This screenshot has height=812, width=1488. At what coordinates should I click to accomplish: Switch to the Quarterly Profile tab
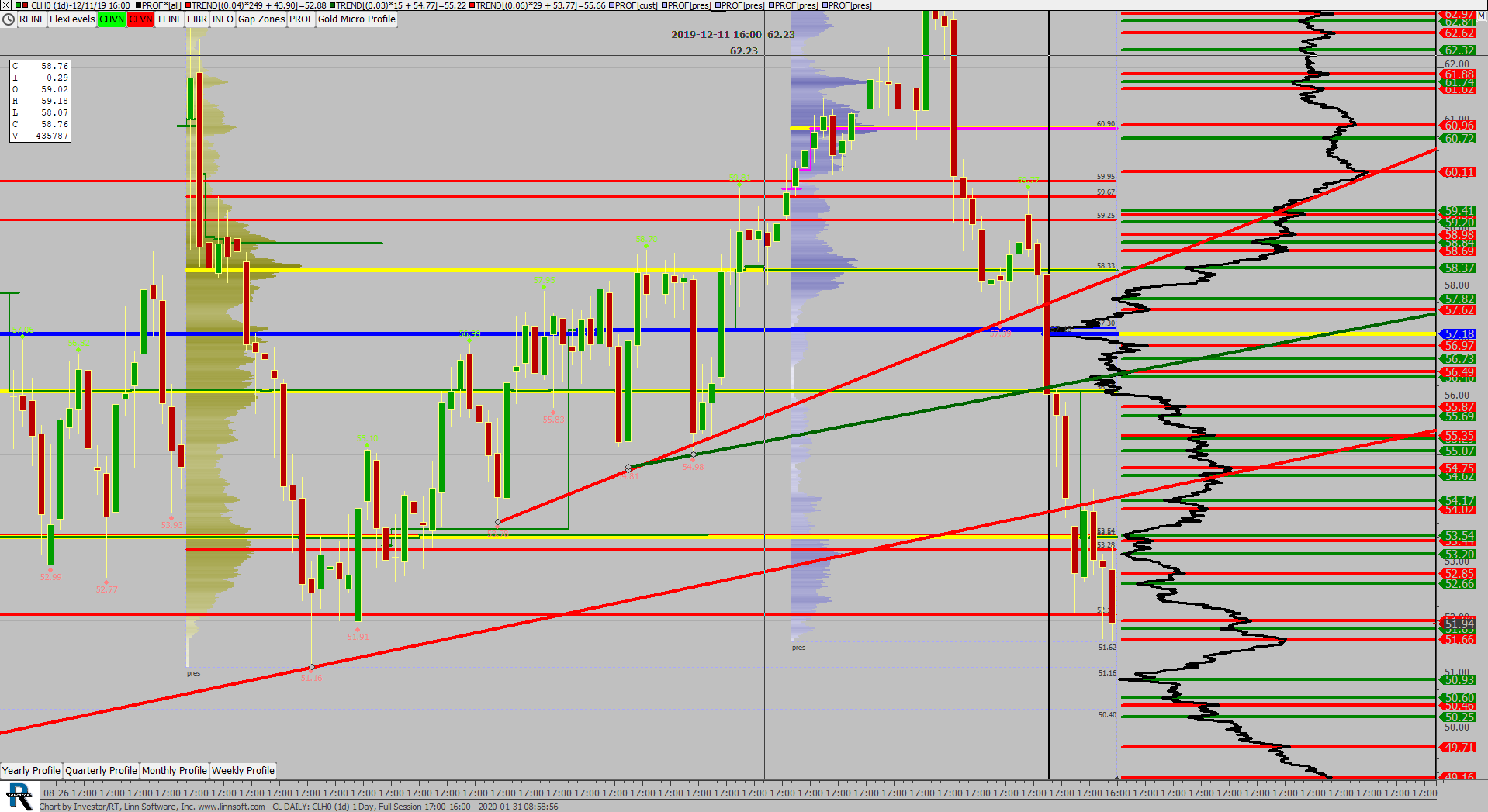101,771
